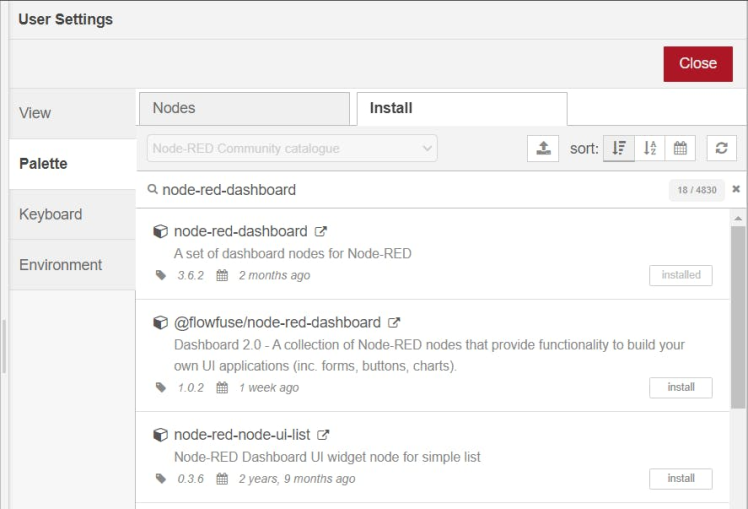Install the node-red-node-ui-list module
748x509 pixels.
pyautogui.click(x=680, y=478)
